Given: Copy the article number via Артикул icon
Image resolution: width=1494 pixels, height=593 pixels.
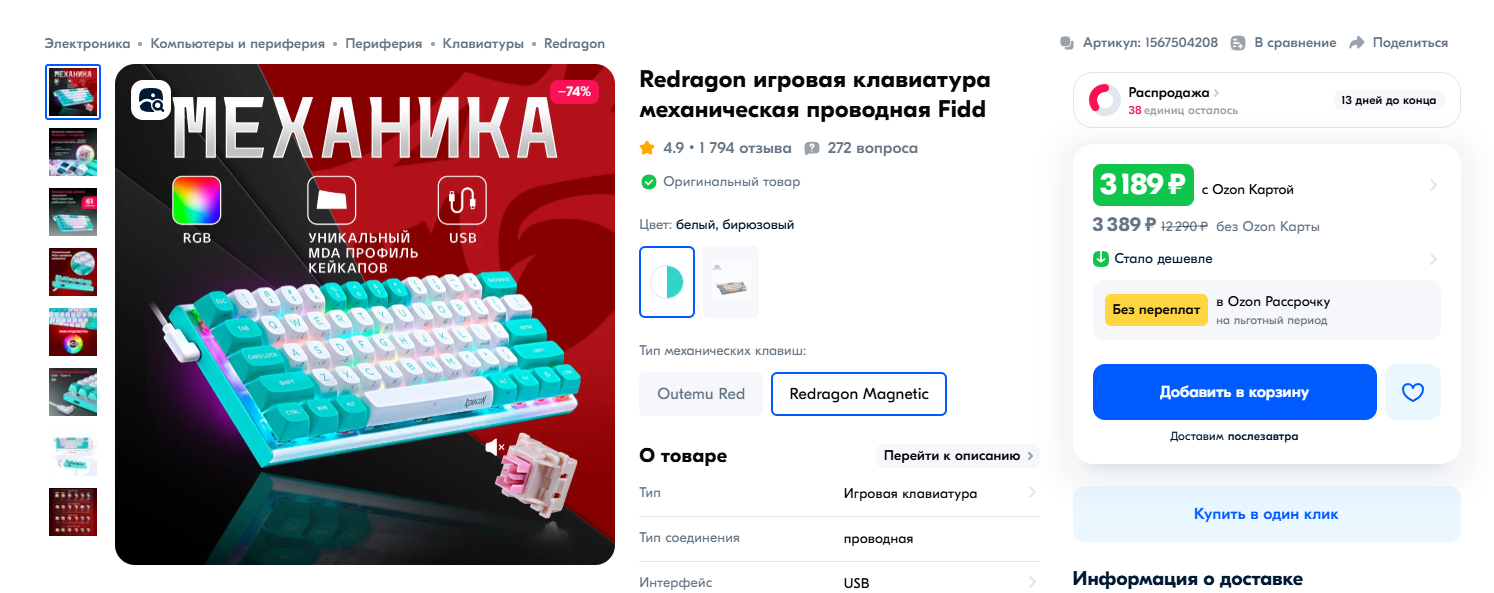Looking at the screenshot, I should 1067,43.
